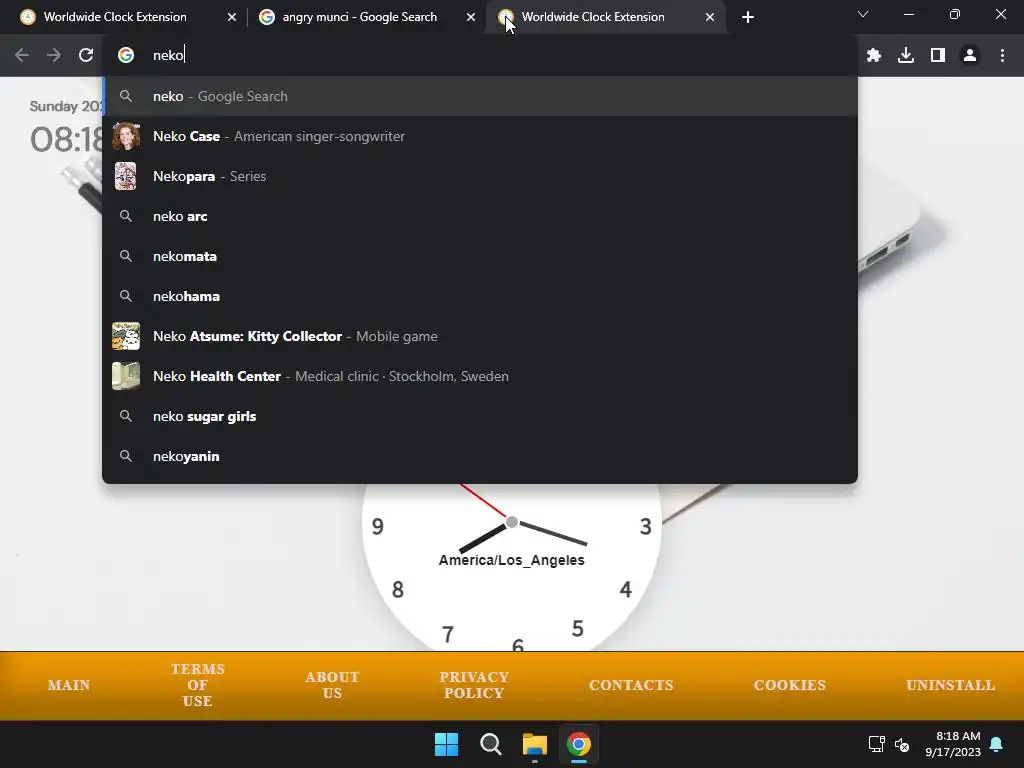Reload the page with the refresh icon

coord(86,56)
